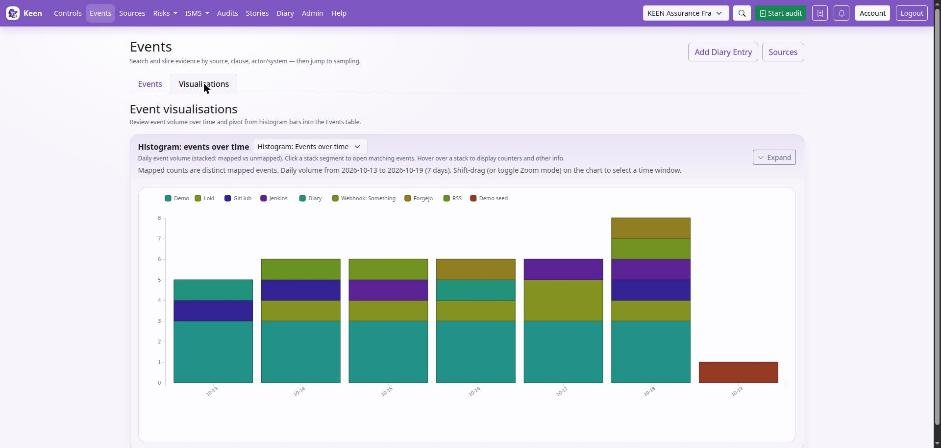
Task: Toggle Demo series in legend
Action: [x=177, y=198]
